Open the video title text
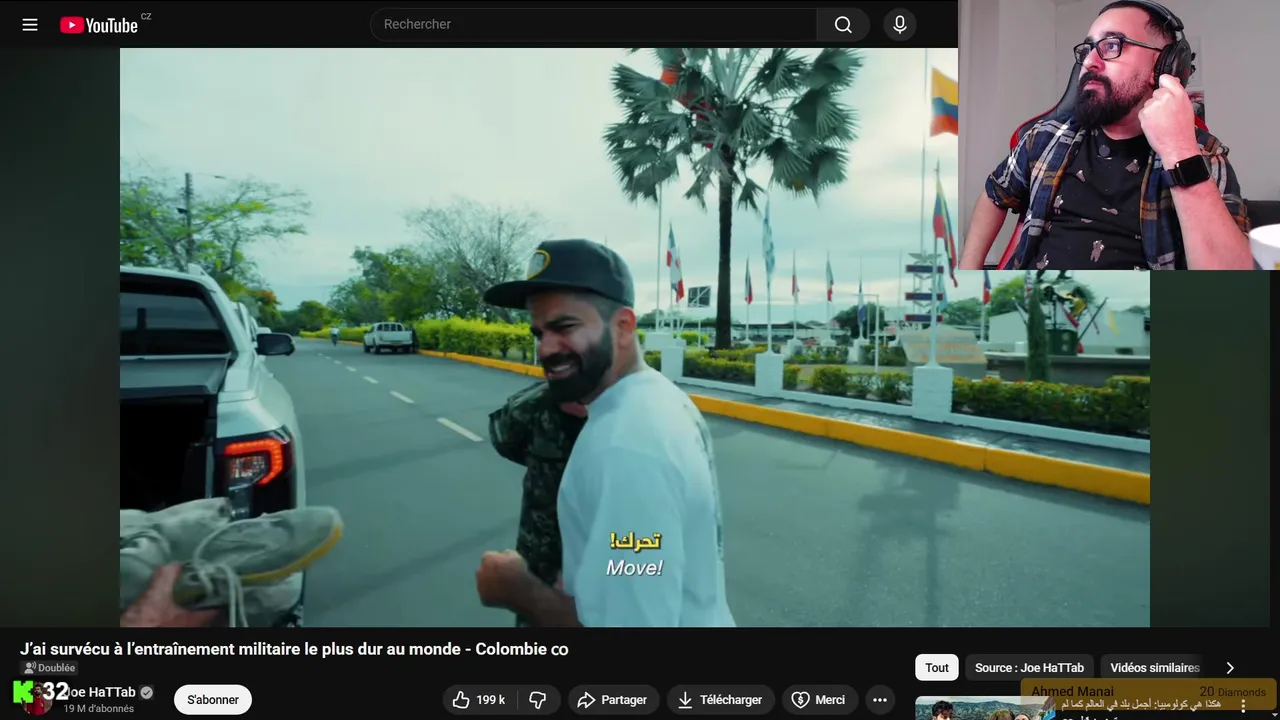1280x720 pixels. click(x=294, y=649)
